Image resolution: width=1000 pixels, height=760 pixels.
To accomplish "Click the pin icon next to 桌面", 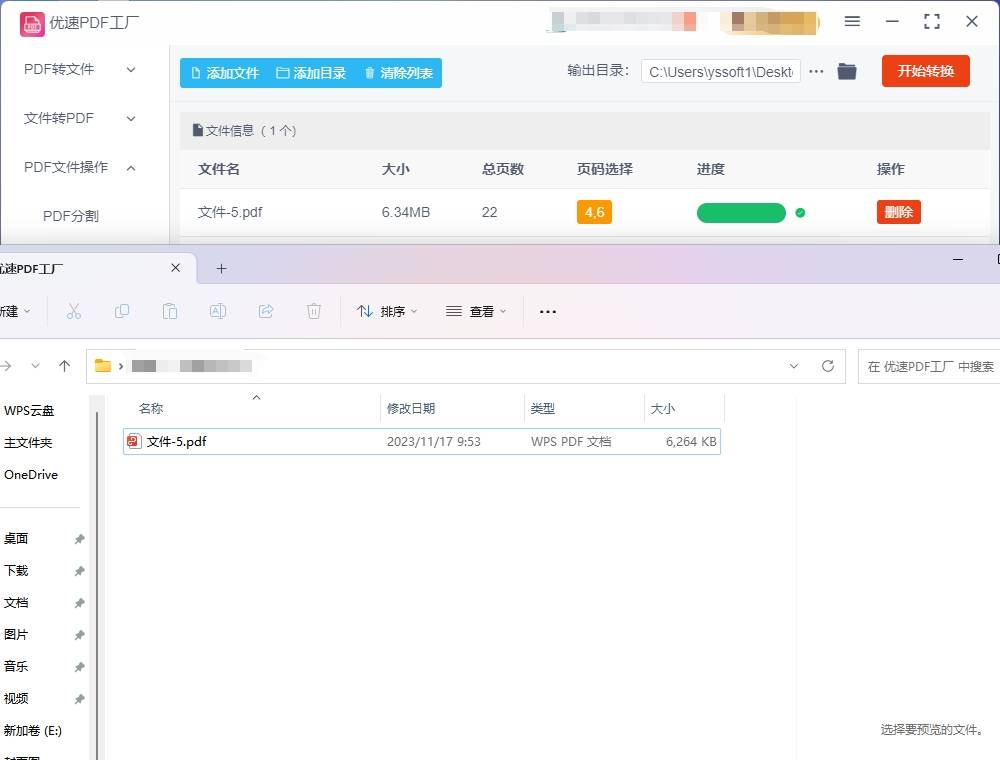I will coord(79,539).
